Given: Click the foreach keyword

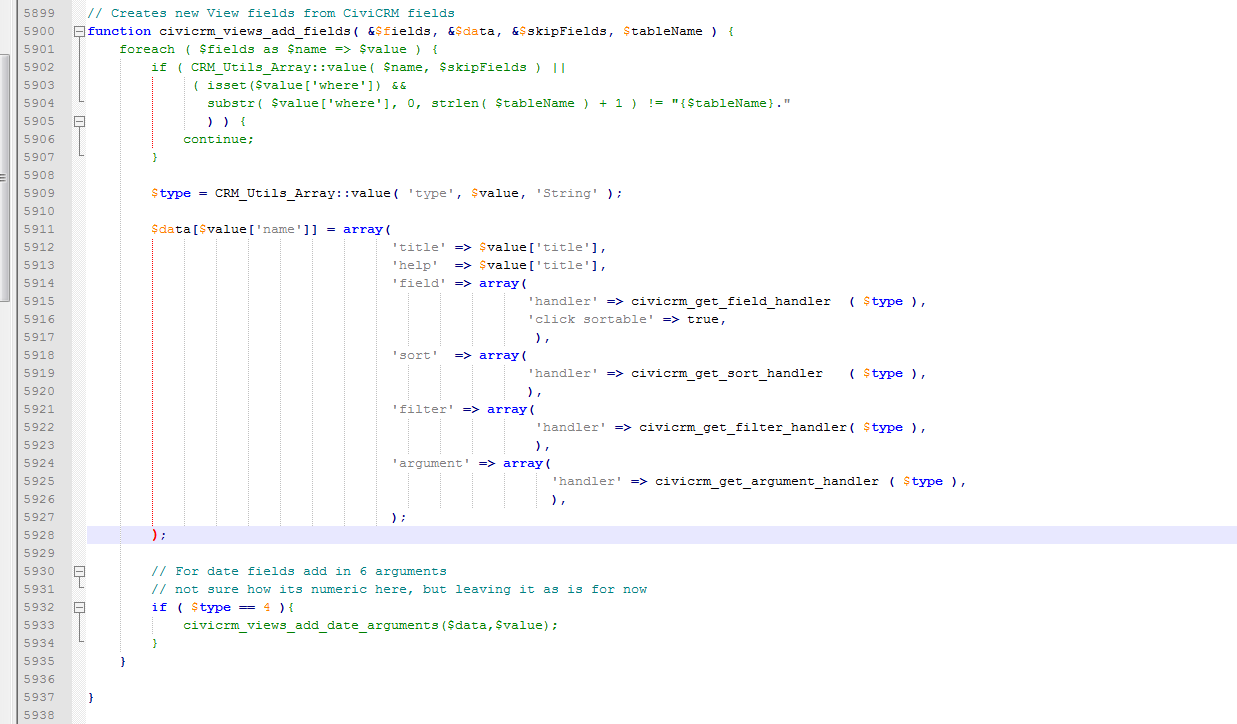Looking at the screenshot, I should (x=147, y=49).
